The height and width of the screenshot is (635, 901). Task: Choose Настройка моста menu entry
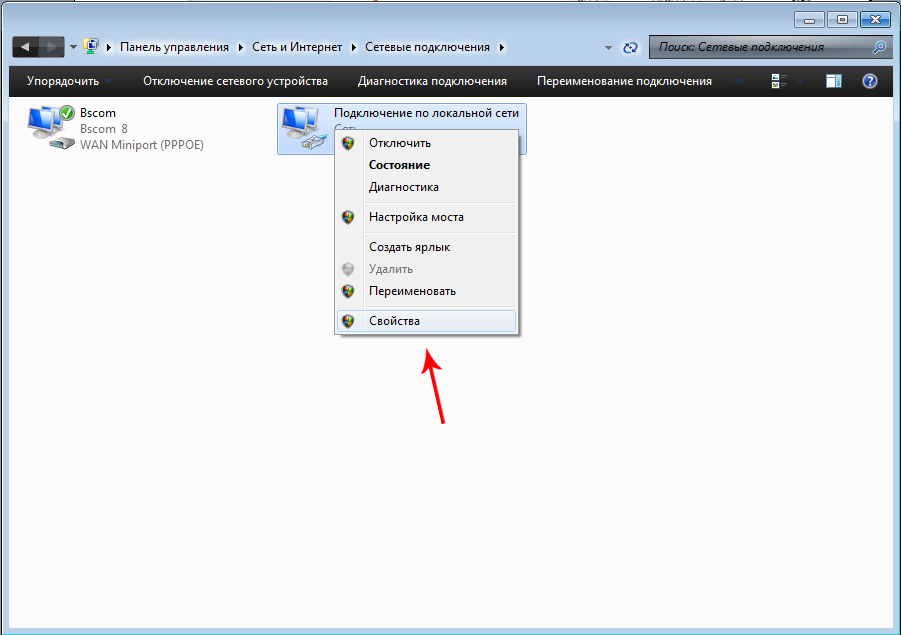[x=416, y=217]
